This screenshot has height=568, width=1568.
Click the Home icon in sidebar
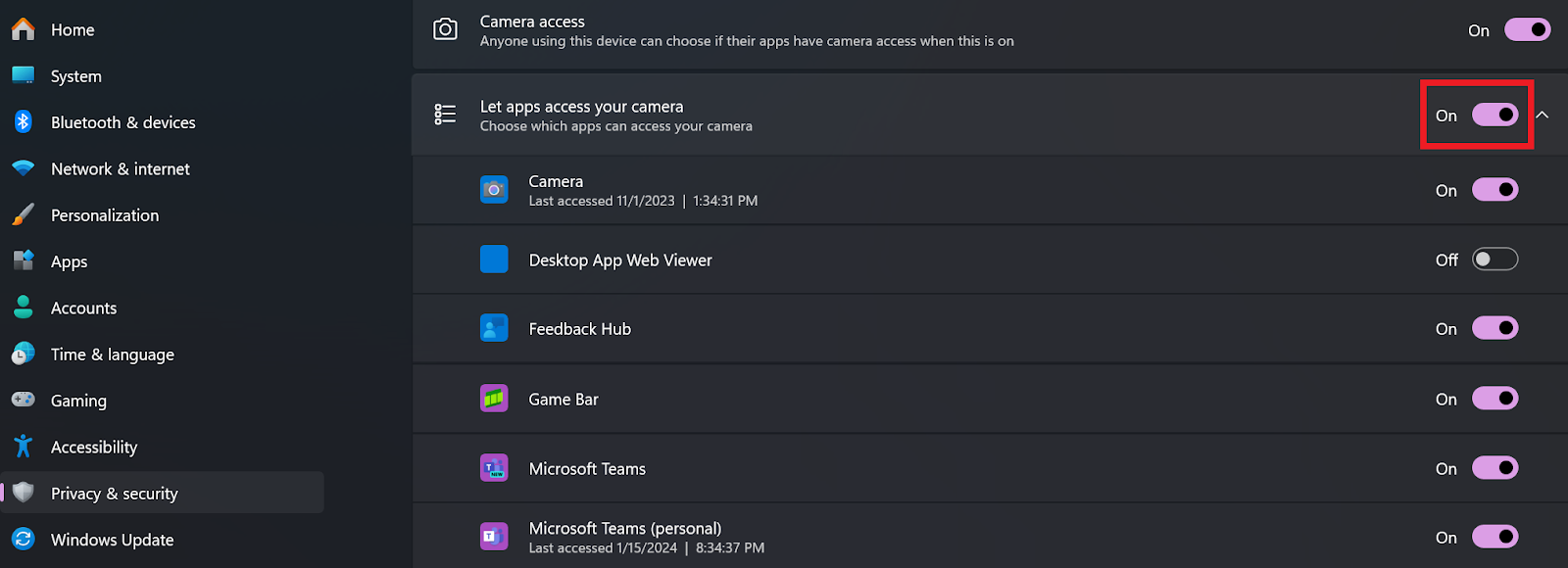[x=24, y=29]
